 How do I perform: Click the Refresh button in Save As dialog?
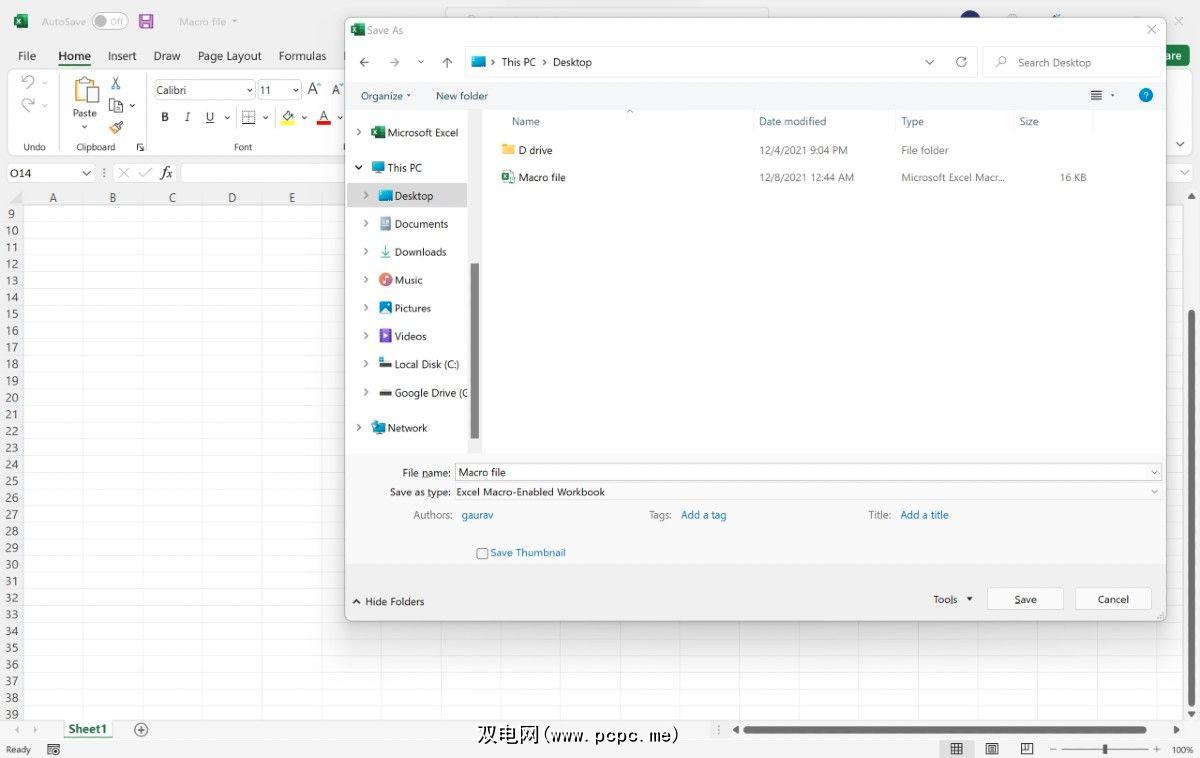(x=961, y=62)
